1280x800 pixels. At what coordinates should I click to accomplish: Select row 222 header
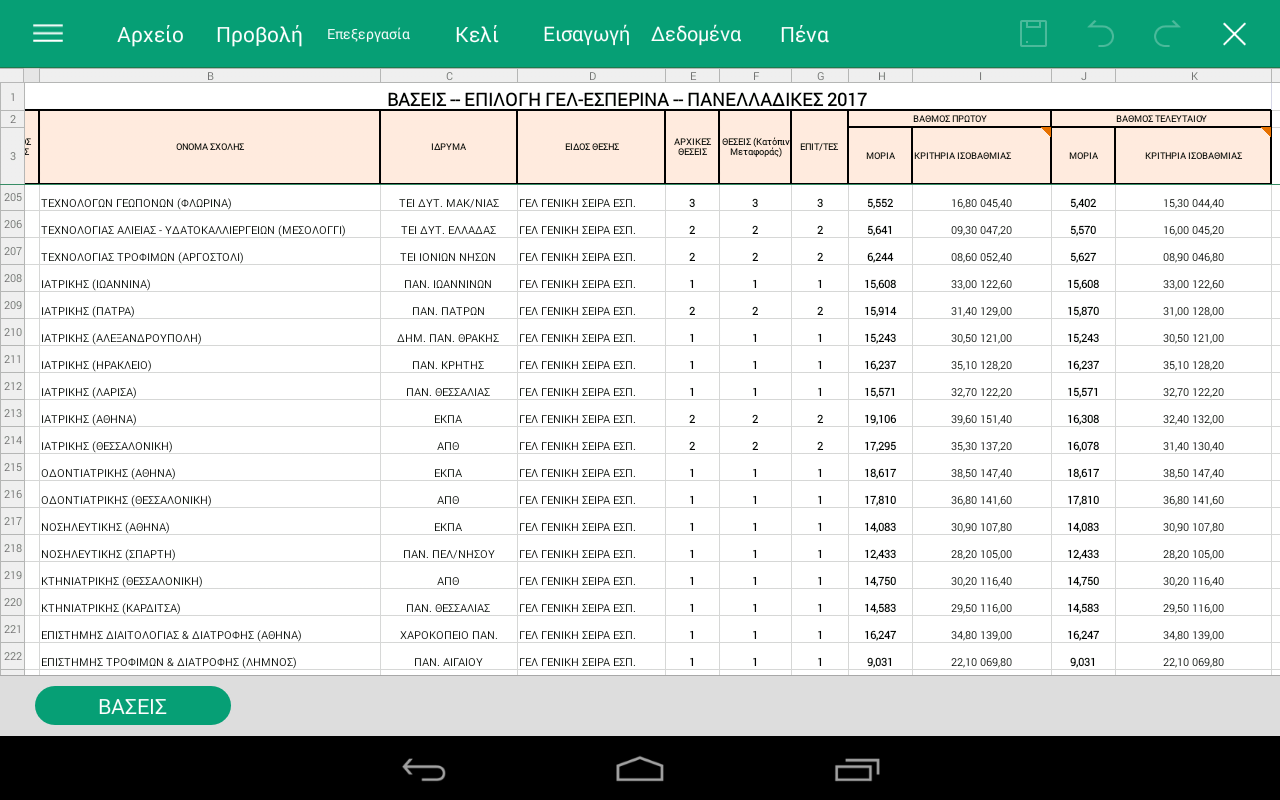[12, 656]
